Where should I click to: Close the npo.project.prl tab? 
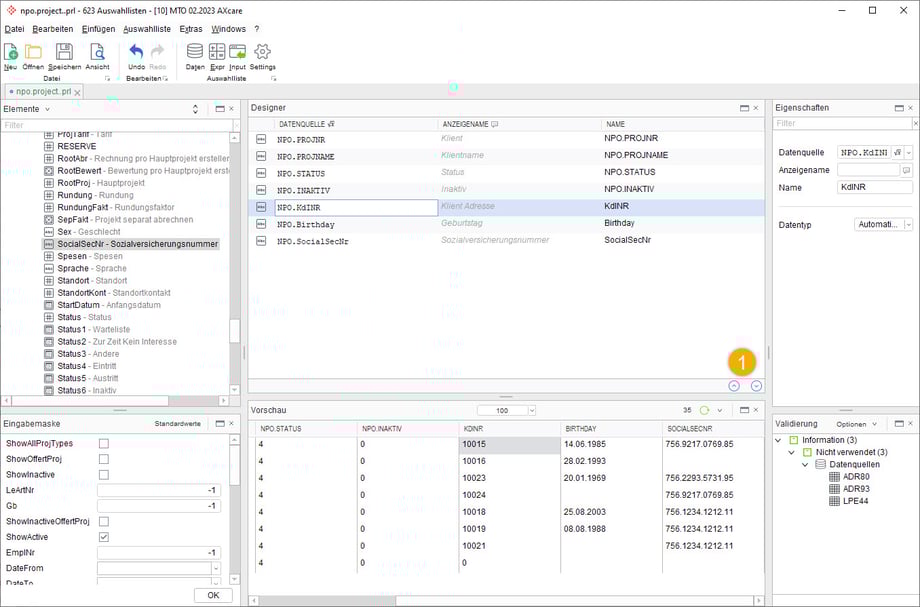pyautogui.click(x=77, y=92)
